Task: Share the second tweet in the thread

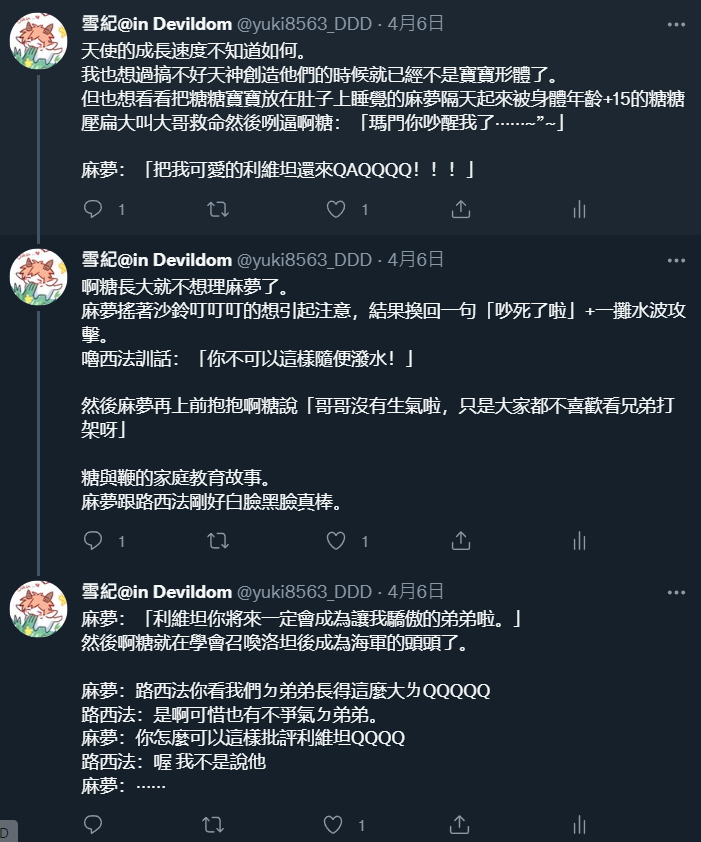Action: [460, 540]
